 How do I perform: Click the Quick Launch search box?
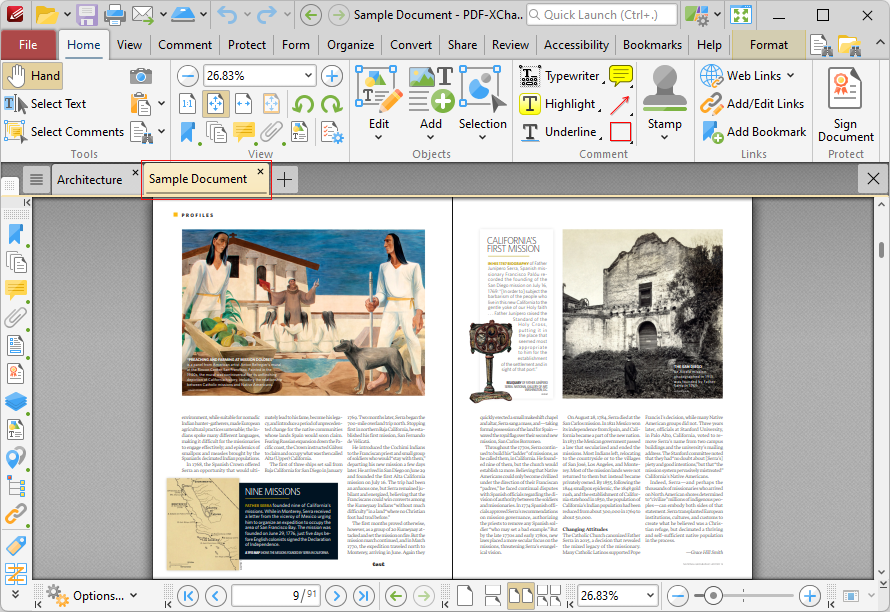(x=602, y=15)
